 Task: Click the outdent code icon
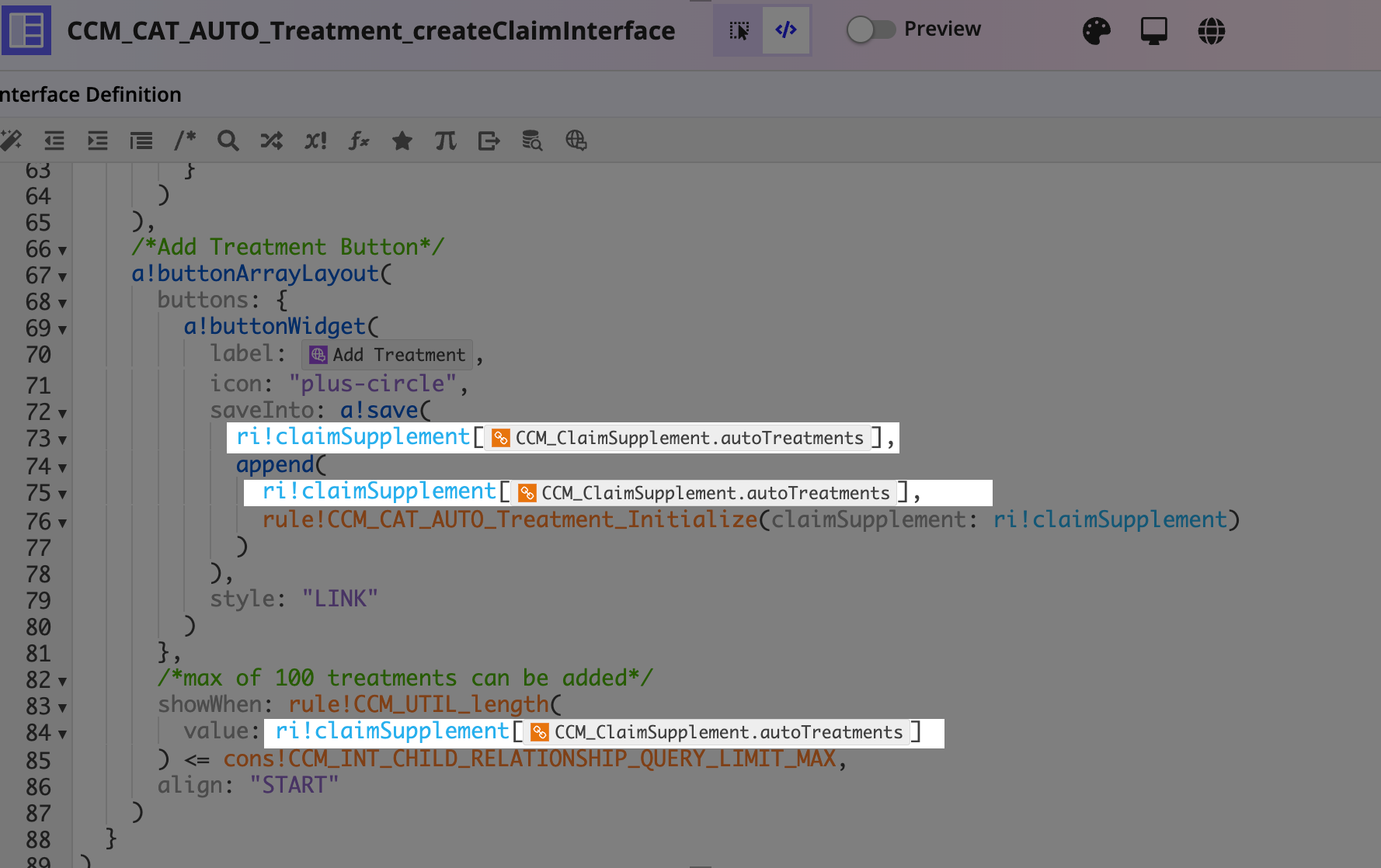coord(54,141)
